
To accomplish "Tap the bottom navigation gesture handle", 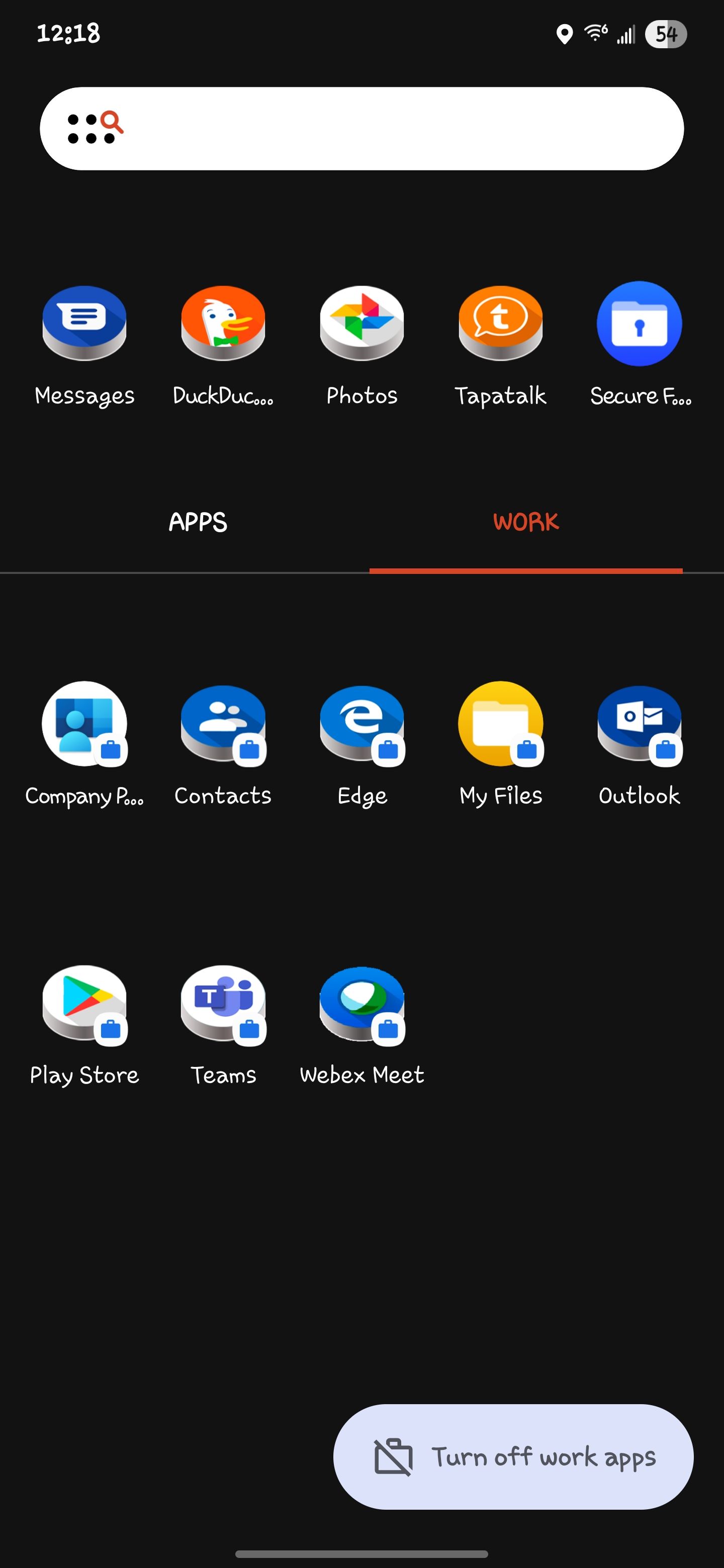I will click(x=361, y=1553).
